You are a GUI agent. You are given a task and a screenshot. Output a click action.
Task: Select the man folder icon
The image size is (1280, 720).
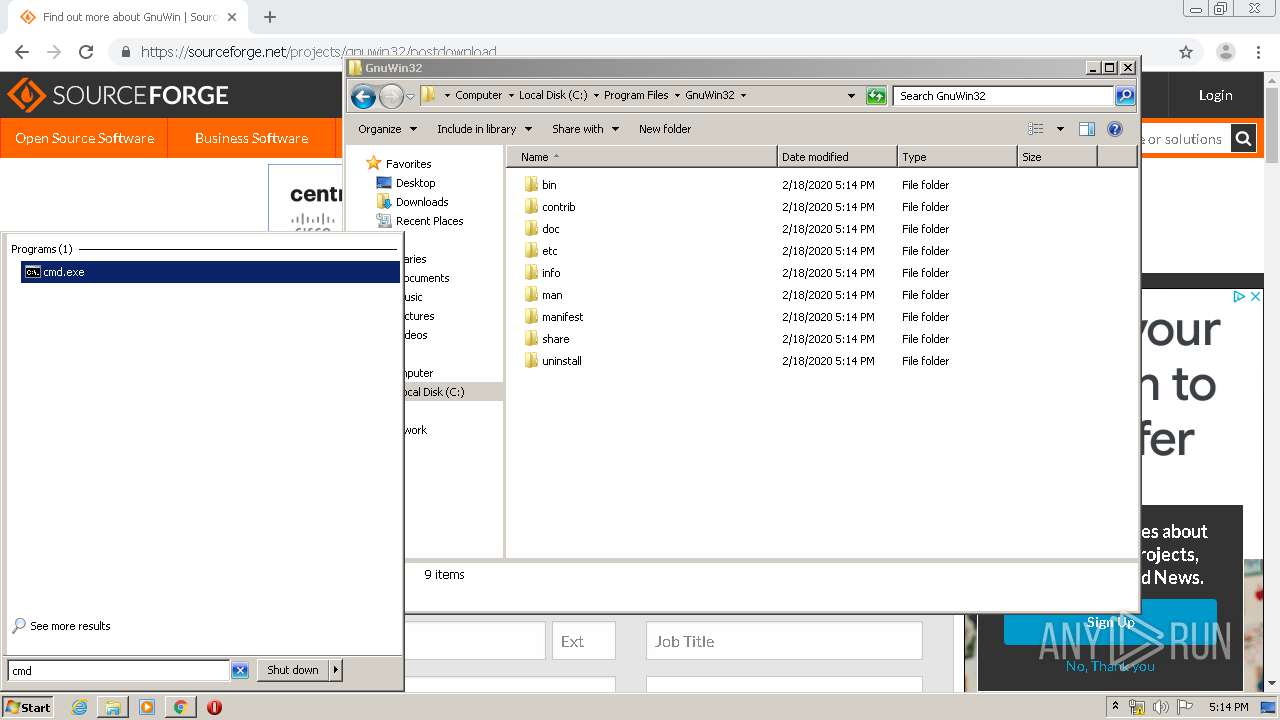531,295
